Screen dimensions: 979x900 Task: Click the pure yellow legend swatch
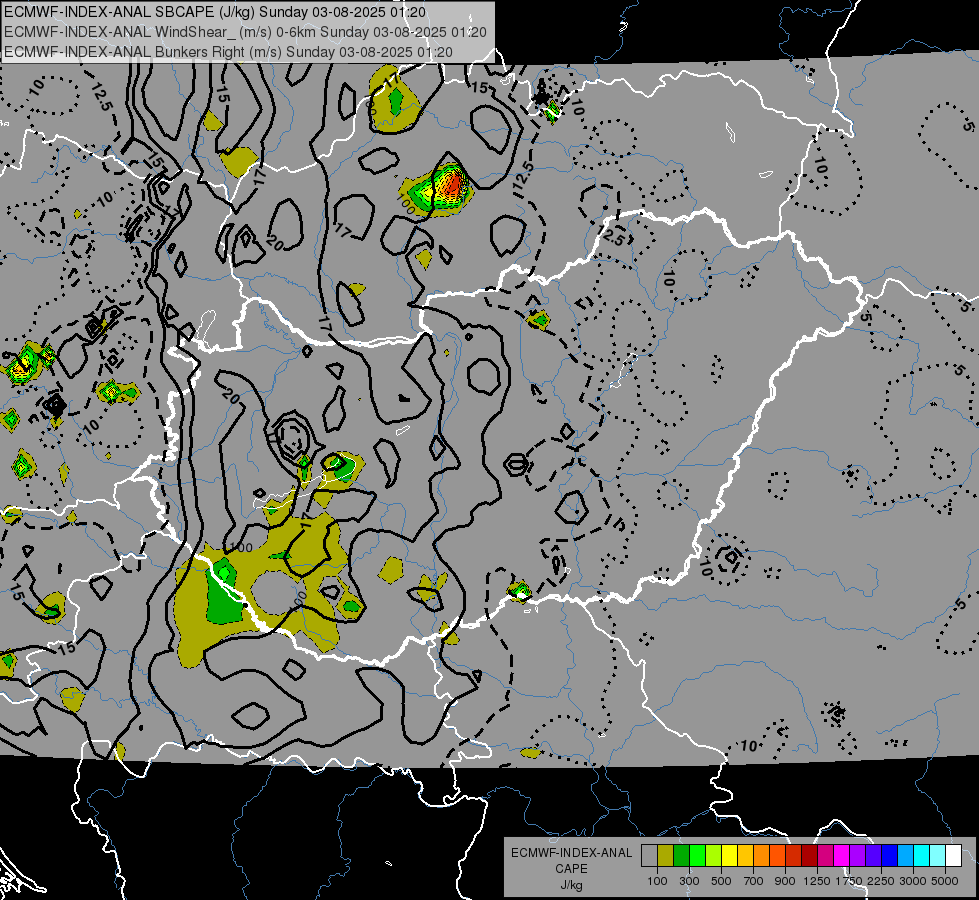pos(729,855)
